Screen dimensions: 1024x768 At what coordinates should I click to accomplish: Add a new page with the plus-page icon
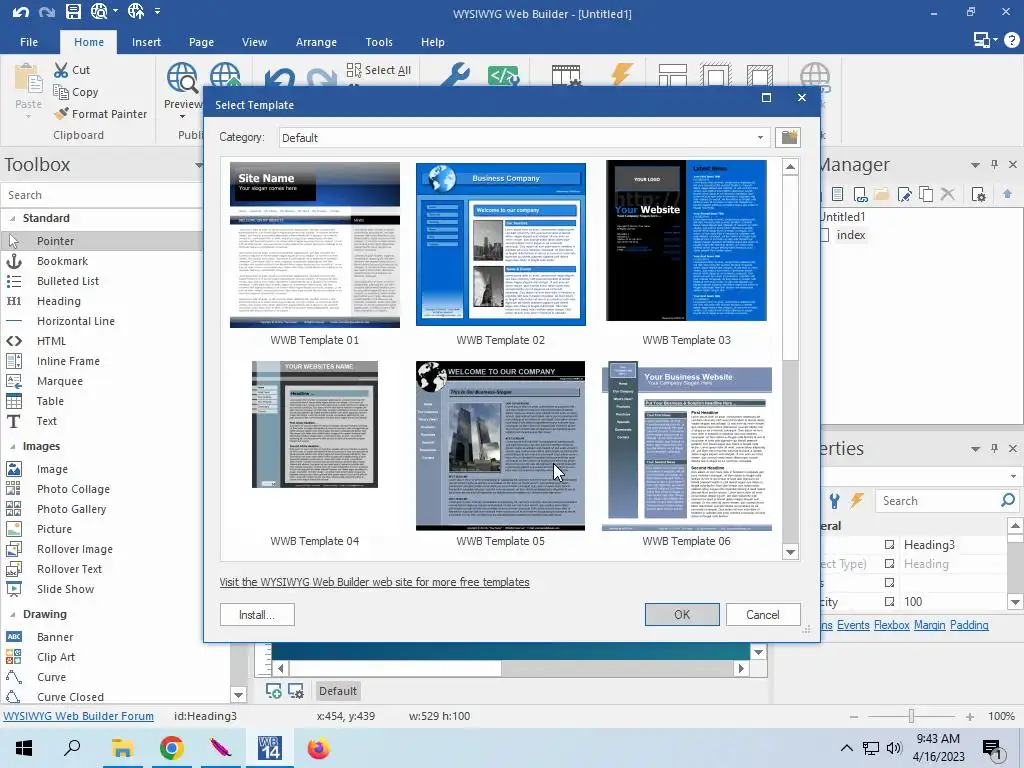coord(274,691)
